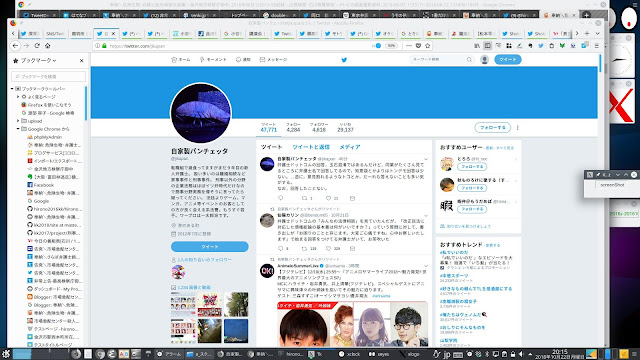Open a new Firefox tab with plus button
Viewport: 640px width, 360px height.
tap(587, 33)
